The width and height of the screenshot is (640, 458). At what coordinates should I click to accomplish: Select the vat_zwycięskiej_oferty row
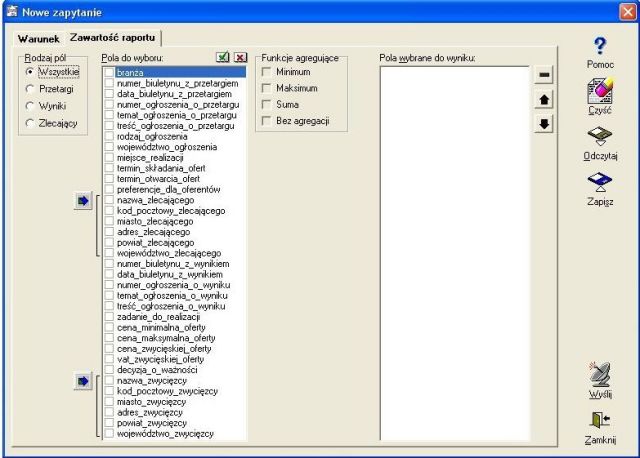point(175,359)
